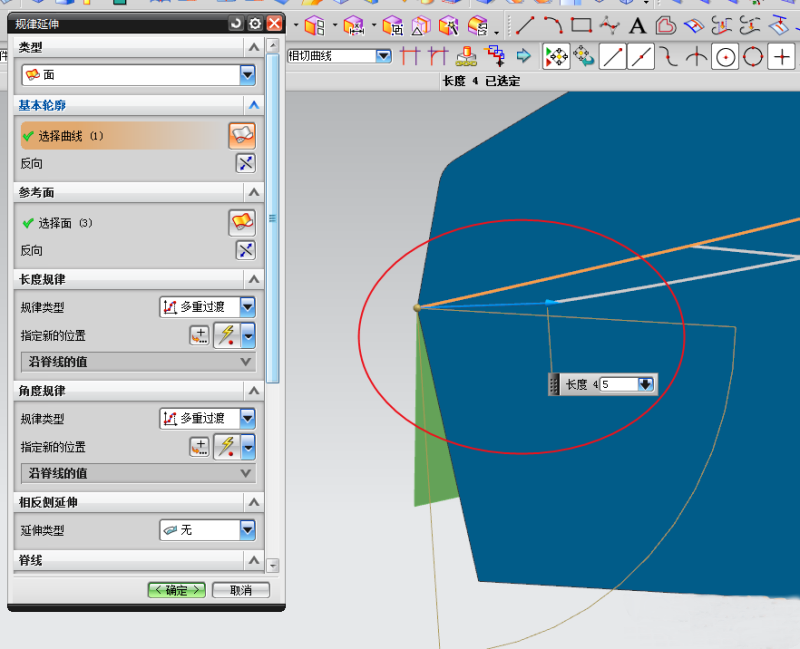The width and height of the screenshot is (800, 649).
Task: Select the Rectangle sketch tool
Action: (x=581, y=25)
